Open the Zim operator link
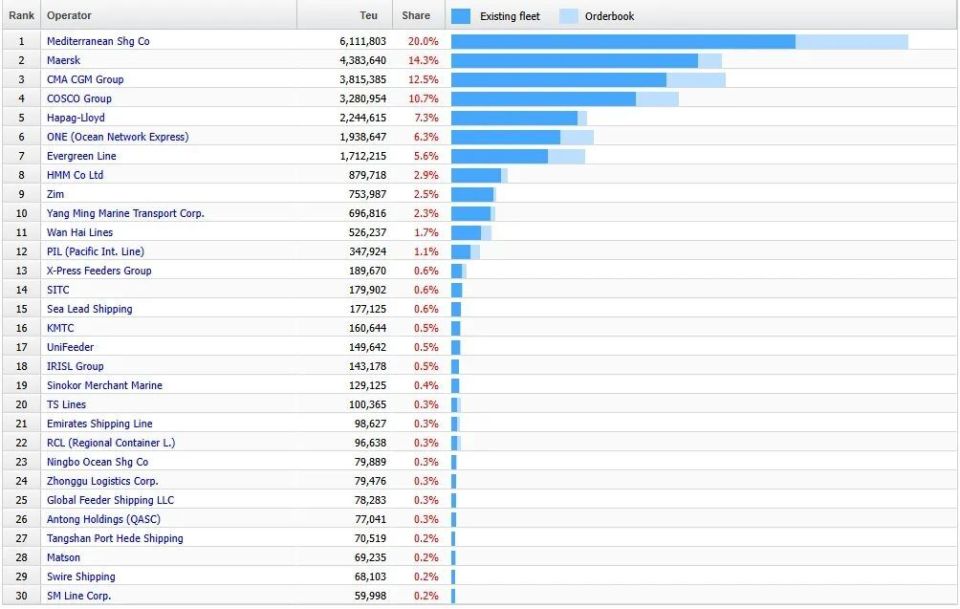 coord(55,194)
